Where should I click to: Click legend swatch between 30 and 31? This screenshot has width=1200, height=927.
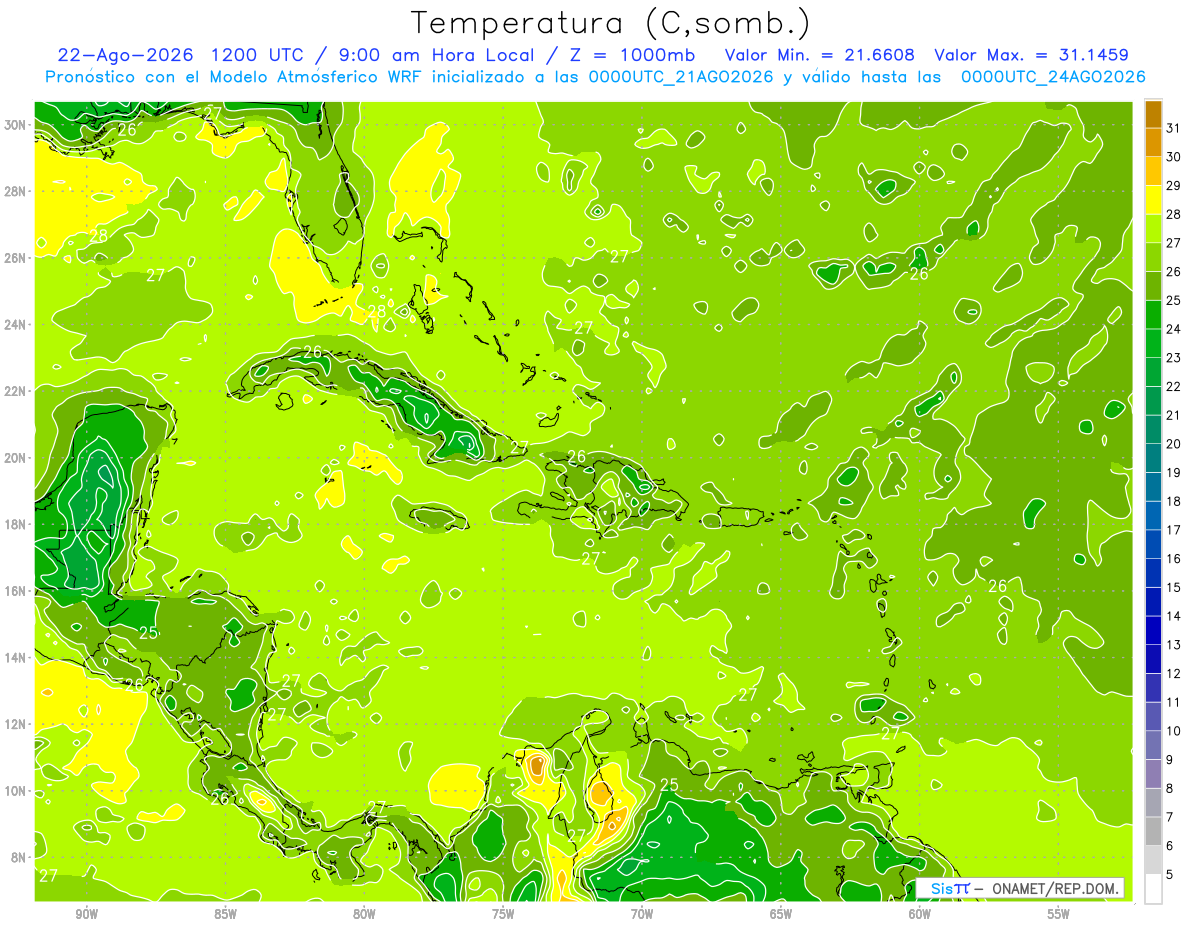[1154, 143]
